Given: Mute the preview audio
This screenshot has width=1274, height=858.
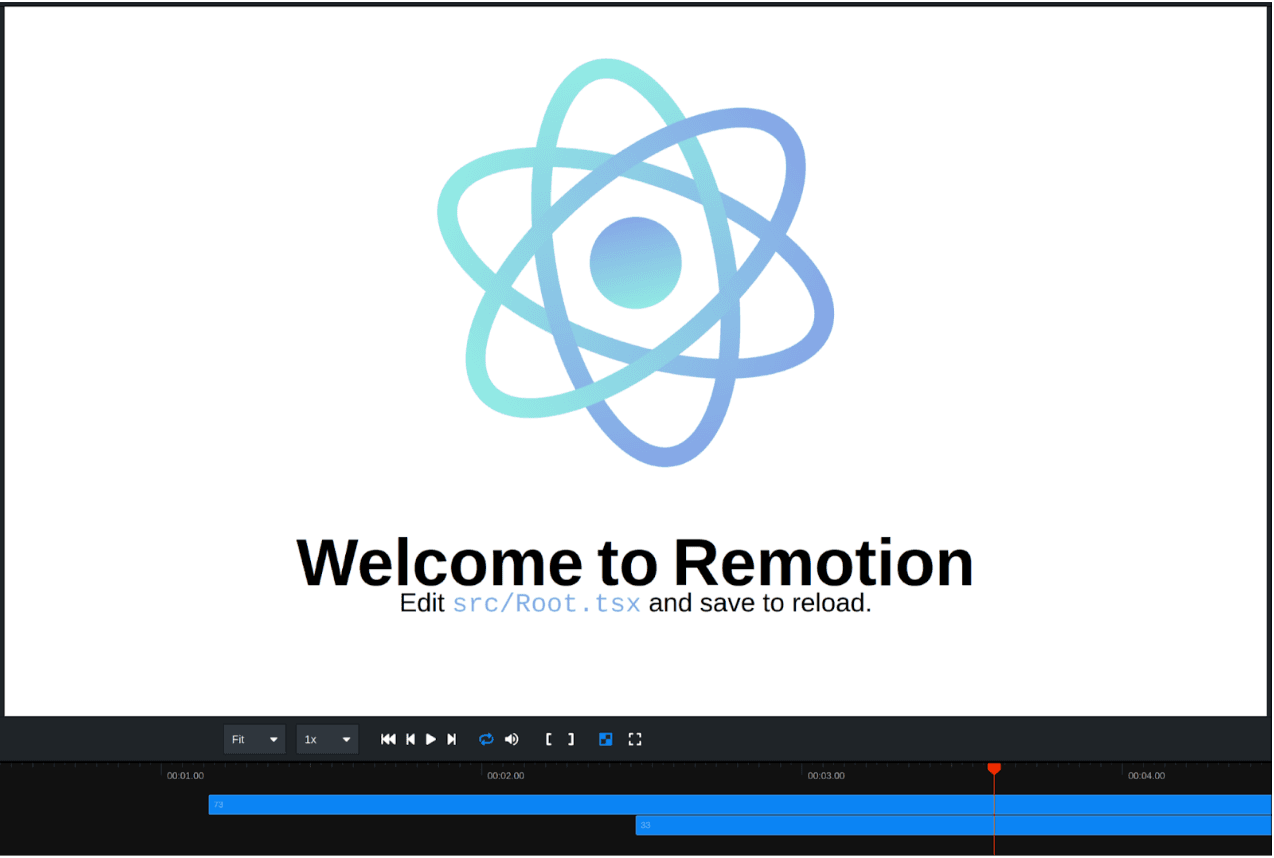Looking at the screenshot, I should point(512,740).
